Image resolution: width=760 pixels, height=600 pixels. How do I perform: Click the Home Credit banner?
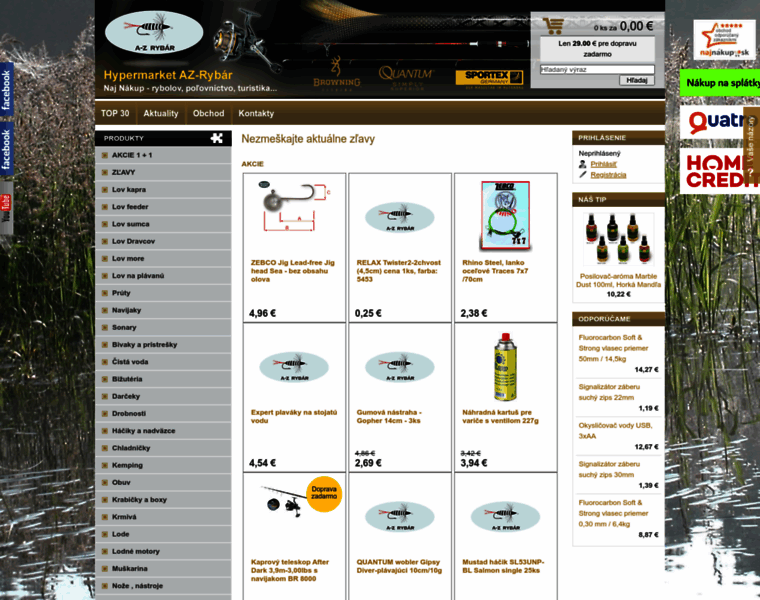[720, 171]
